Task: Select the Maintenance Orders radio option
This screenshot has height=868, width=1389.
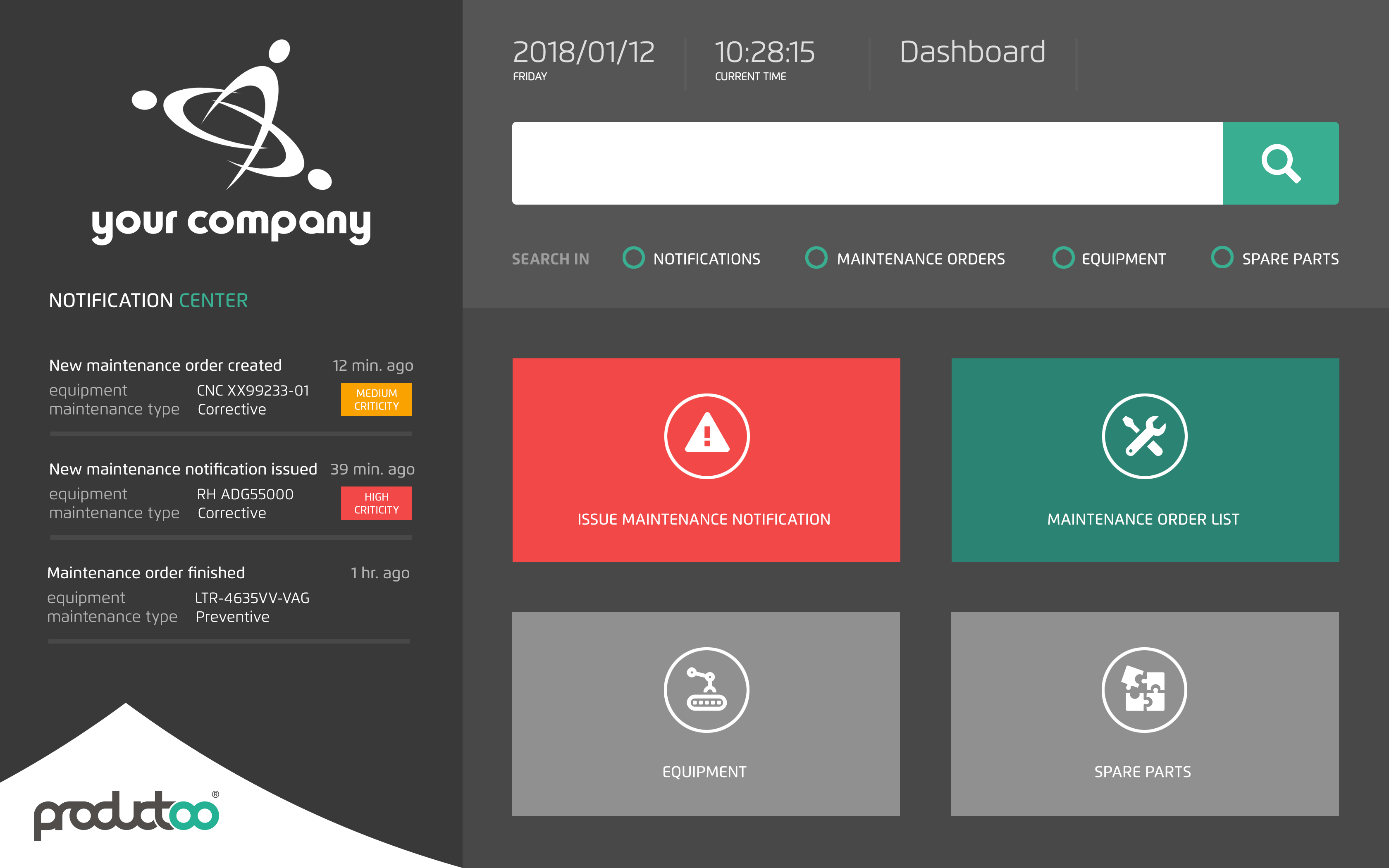Action: coord(816,258)
